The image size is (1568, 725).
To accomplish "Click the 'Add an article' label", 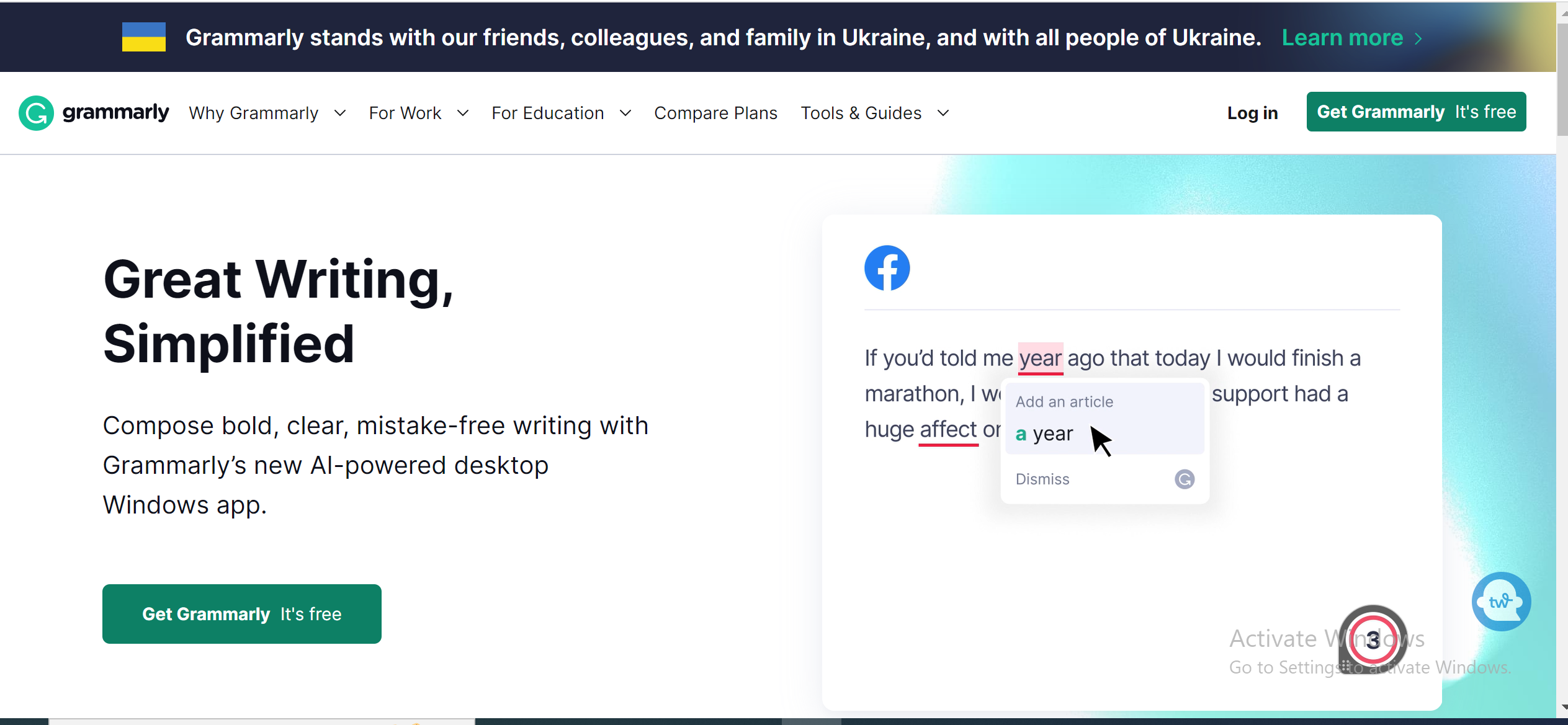I will point(1064,402).
